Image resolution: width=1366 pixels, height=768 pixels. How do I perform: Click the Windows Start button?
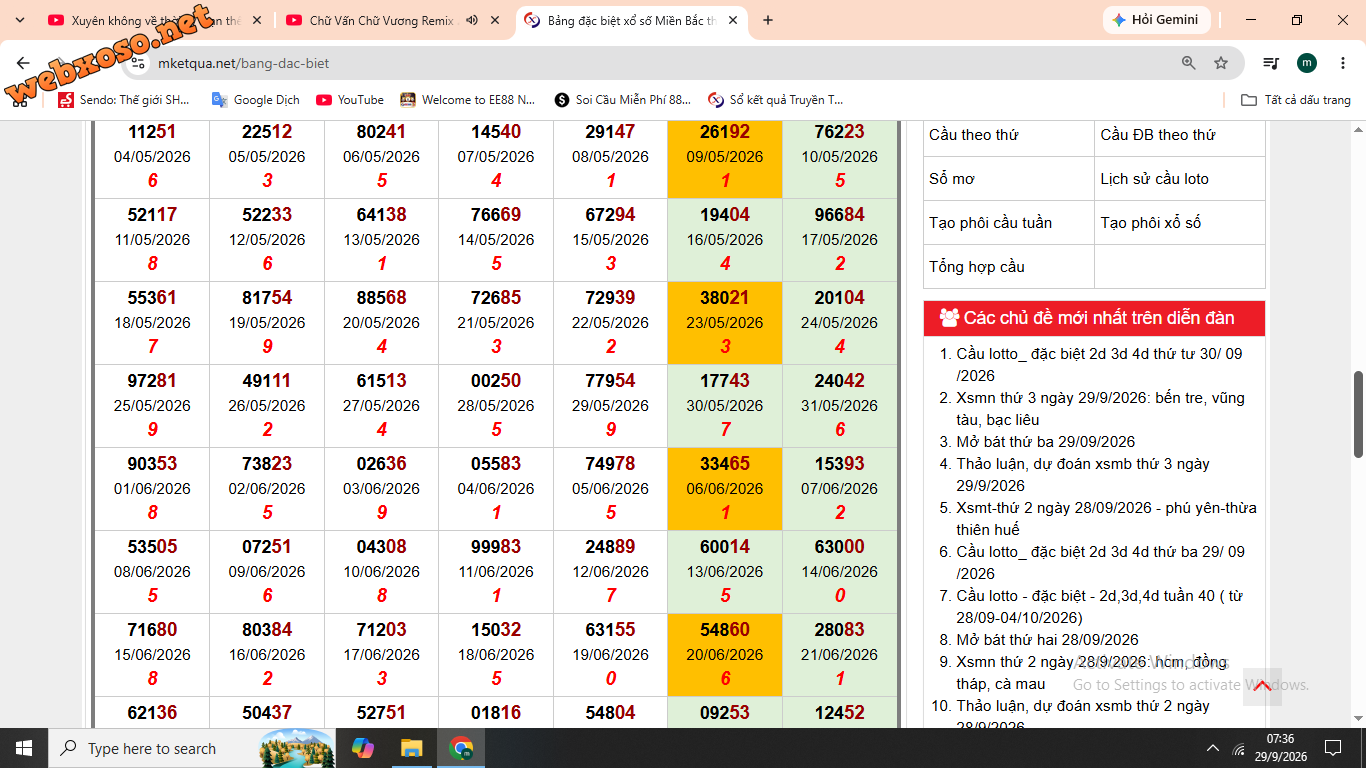click(24, 748)
